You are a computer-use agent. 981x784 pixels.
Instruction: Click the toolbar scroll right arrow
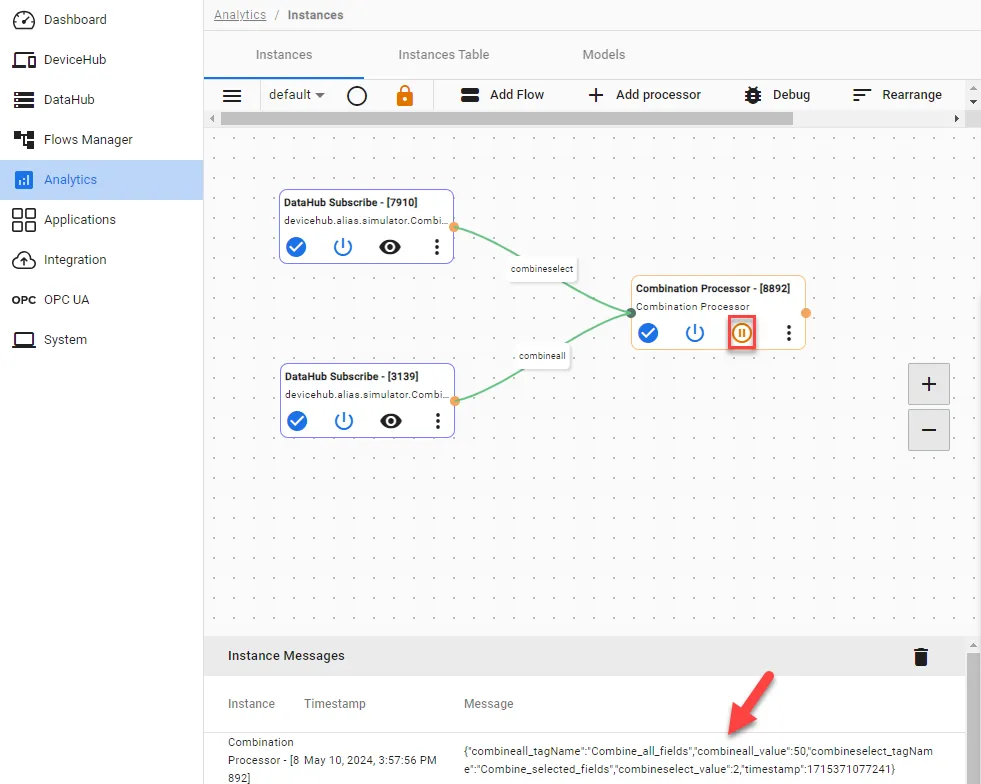click(956, 119)
